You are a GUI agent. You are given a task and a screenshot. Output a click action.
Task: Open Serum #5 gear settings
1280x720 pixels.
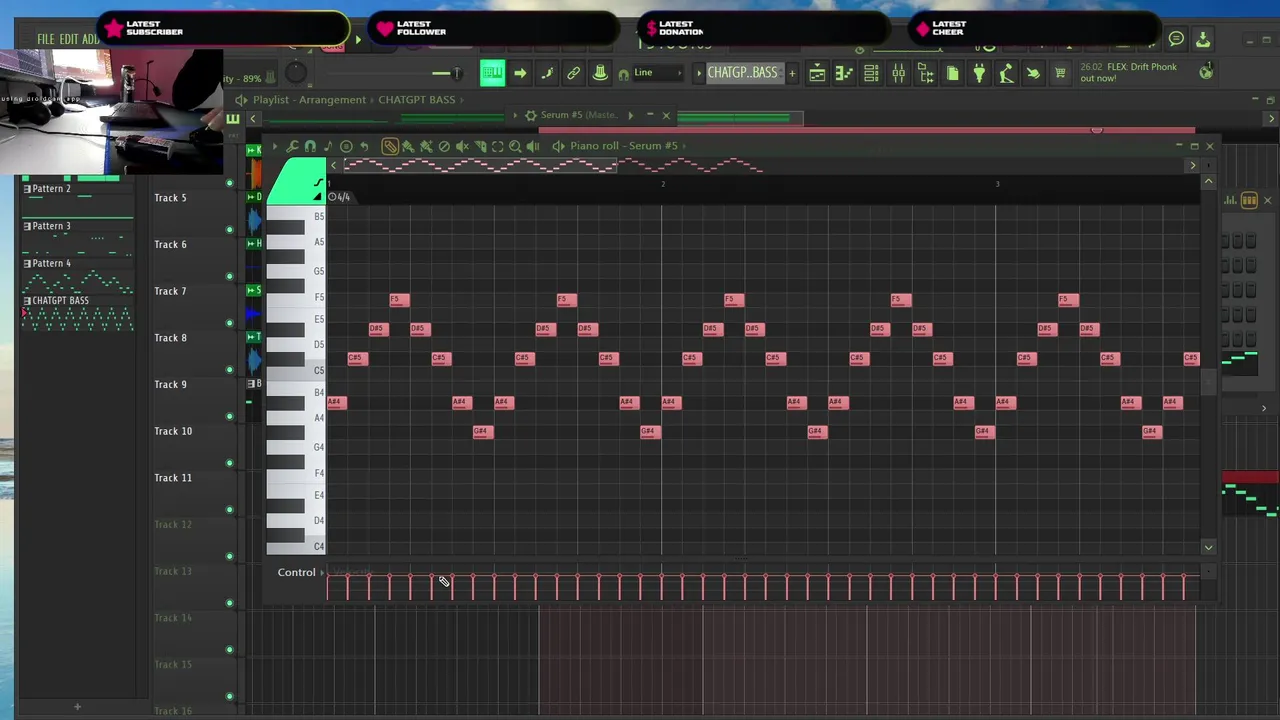pyautogui.click(x=531, y=115)
